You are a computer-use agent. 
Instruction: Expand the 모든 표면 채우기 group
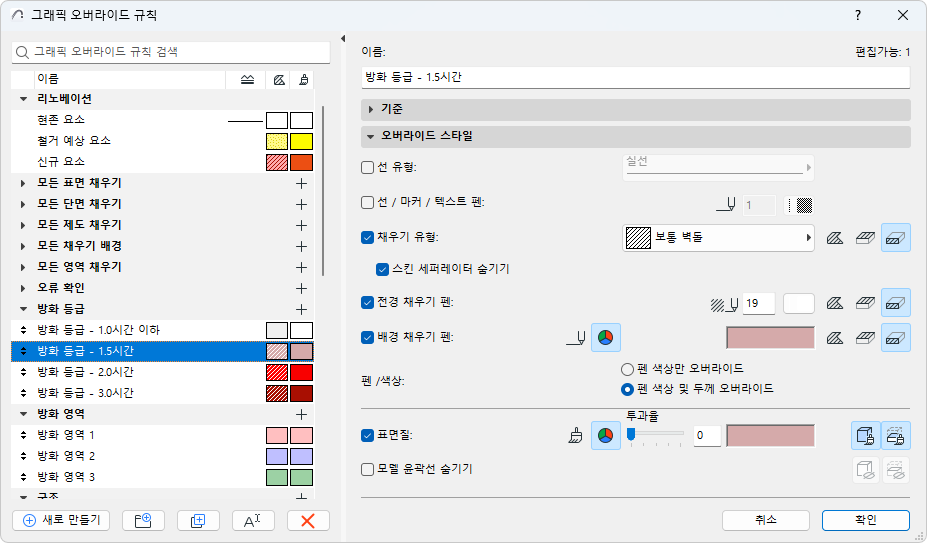point(23,183)
